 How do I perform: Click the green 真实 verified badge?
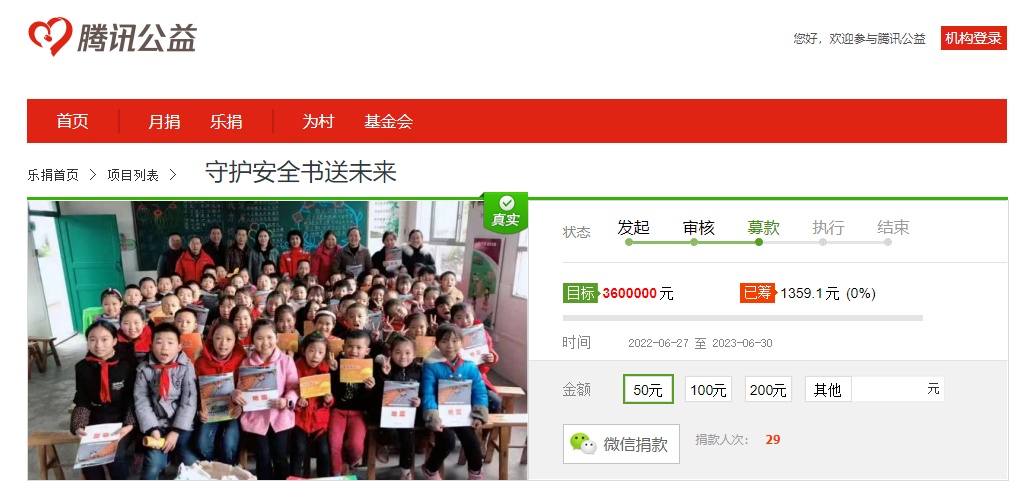tap(506, 212)
